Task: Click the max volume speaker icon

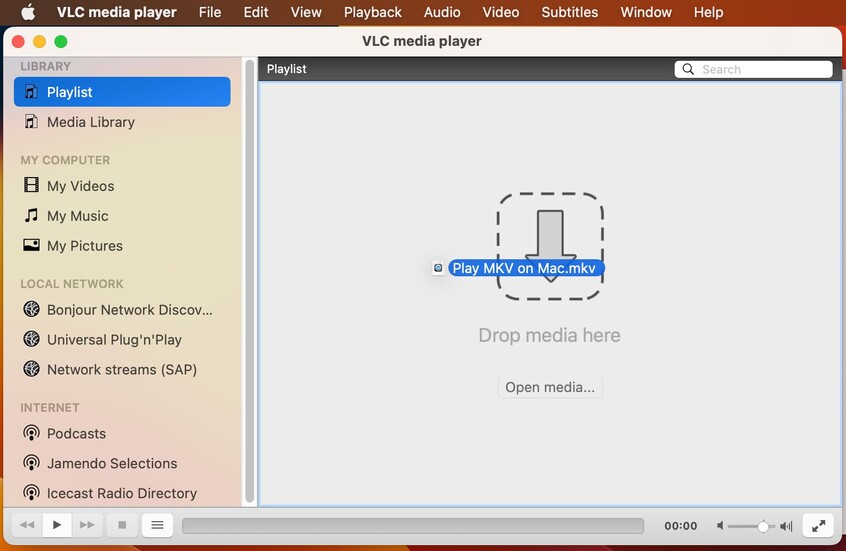Action: [787, 526]
